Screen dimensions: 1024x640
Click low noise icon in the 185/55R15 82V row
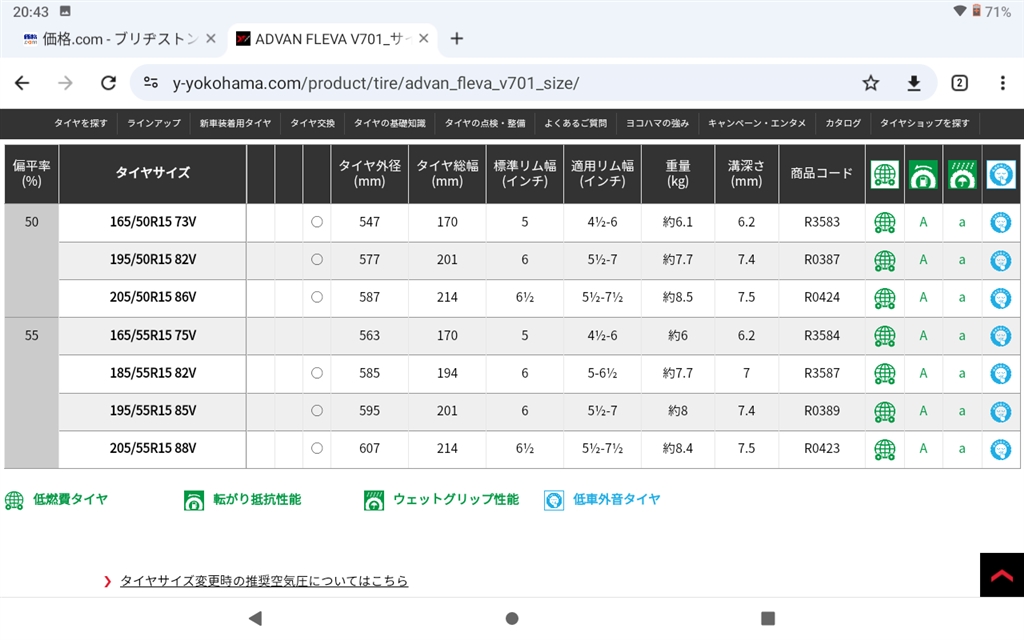point(1000,374)
